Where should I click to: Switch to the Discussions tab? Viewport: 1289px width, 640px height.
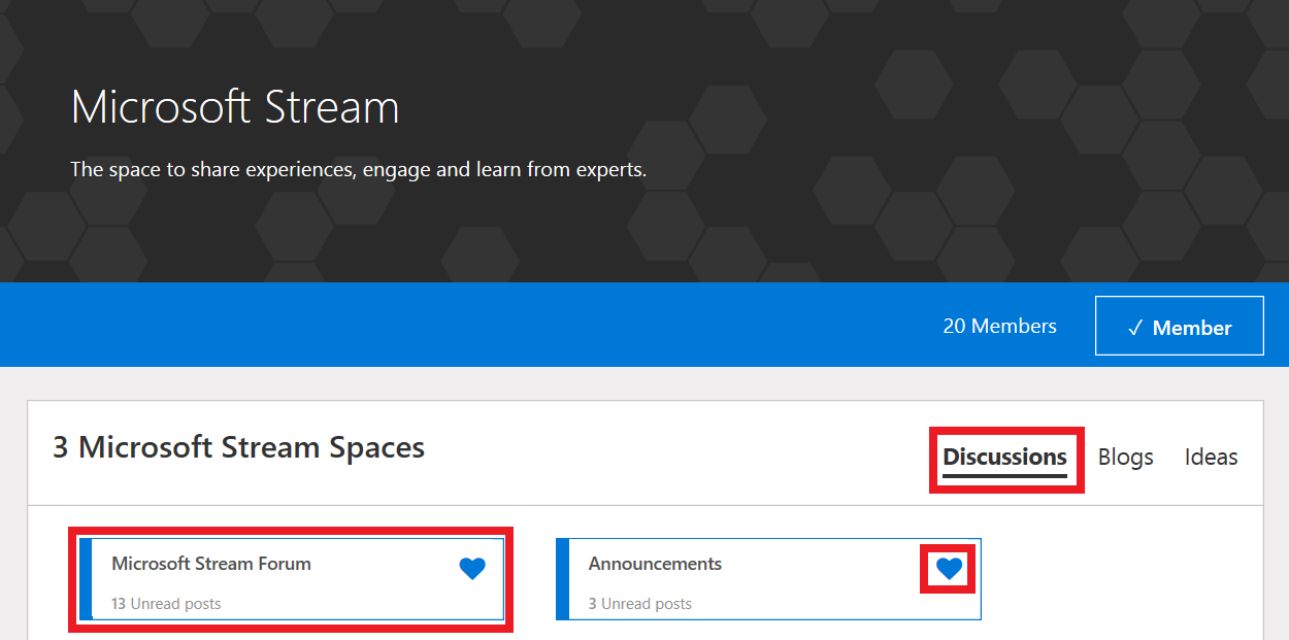[1005, 458]
